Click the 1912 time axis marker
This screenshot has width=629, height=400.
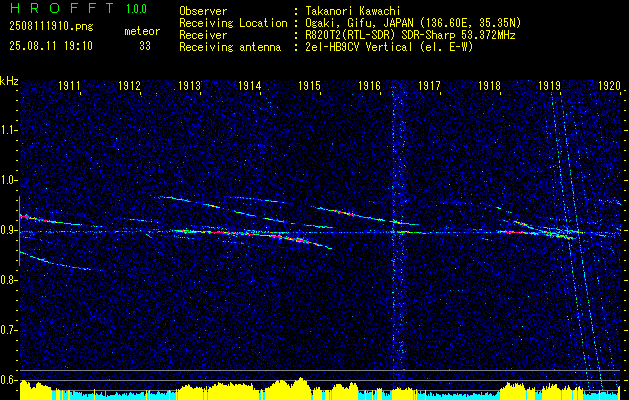[129, 86]
